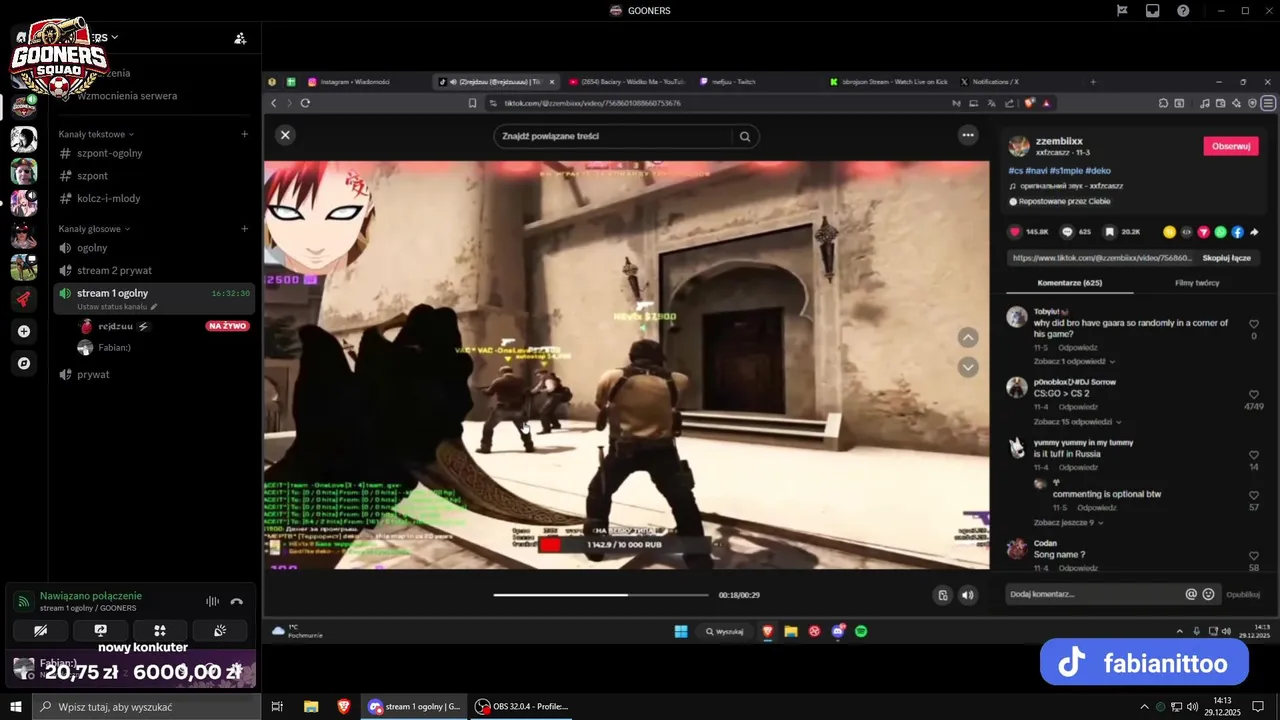
Task: Click the #s1mple hashtag
Action: tap(1065, 171)
